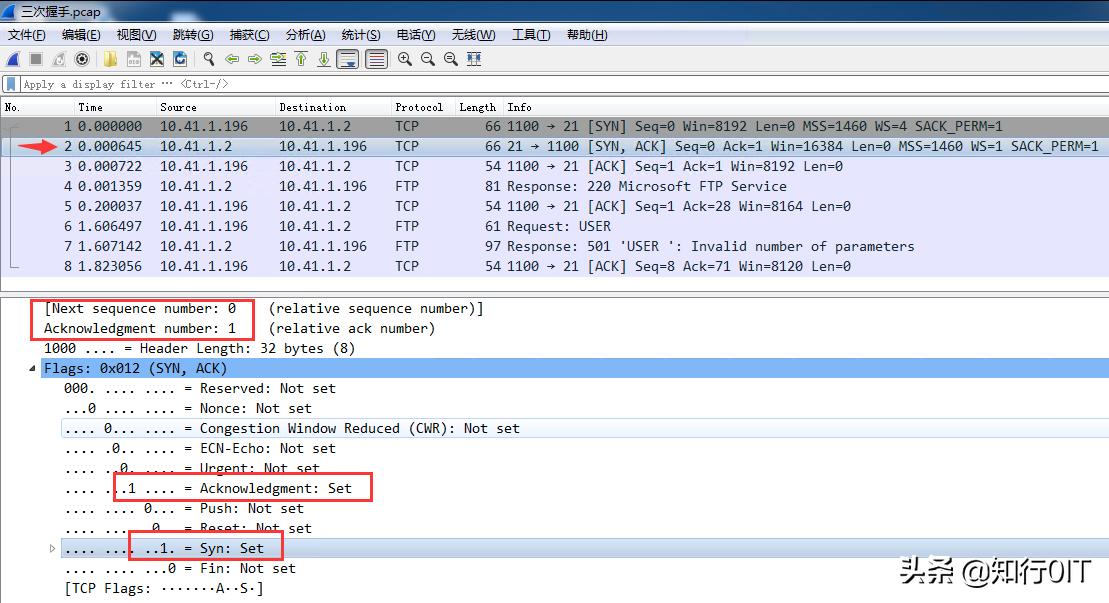
Task: Click the Go to previous packet arrow
Action: coord(232,58)
